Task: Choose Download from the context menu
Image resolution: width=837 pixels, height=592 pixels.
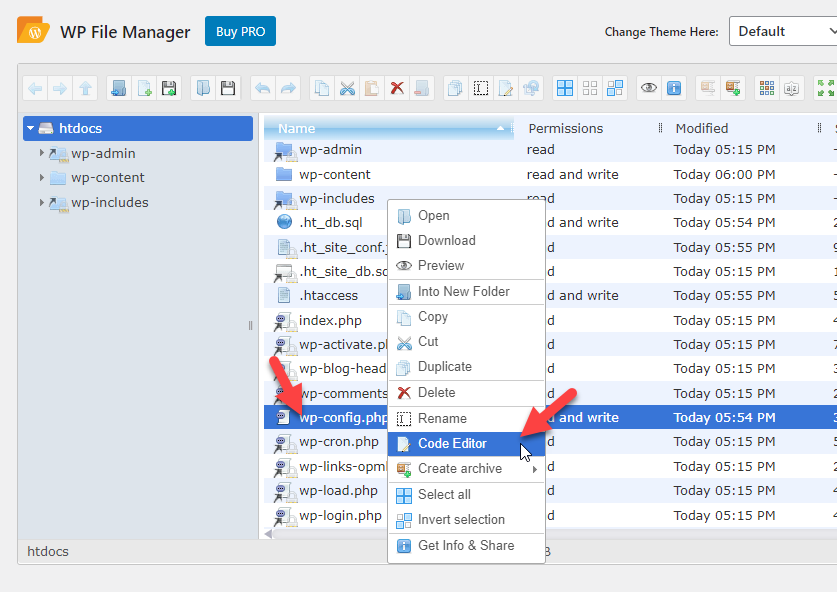Action: pyautogui.click(x=467, y=241)
